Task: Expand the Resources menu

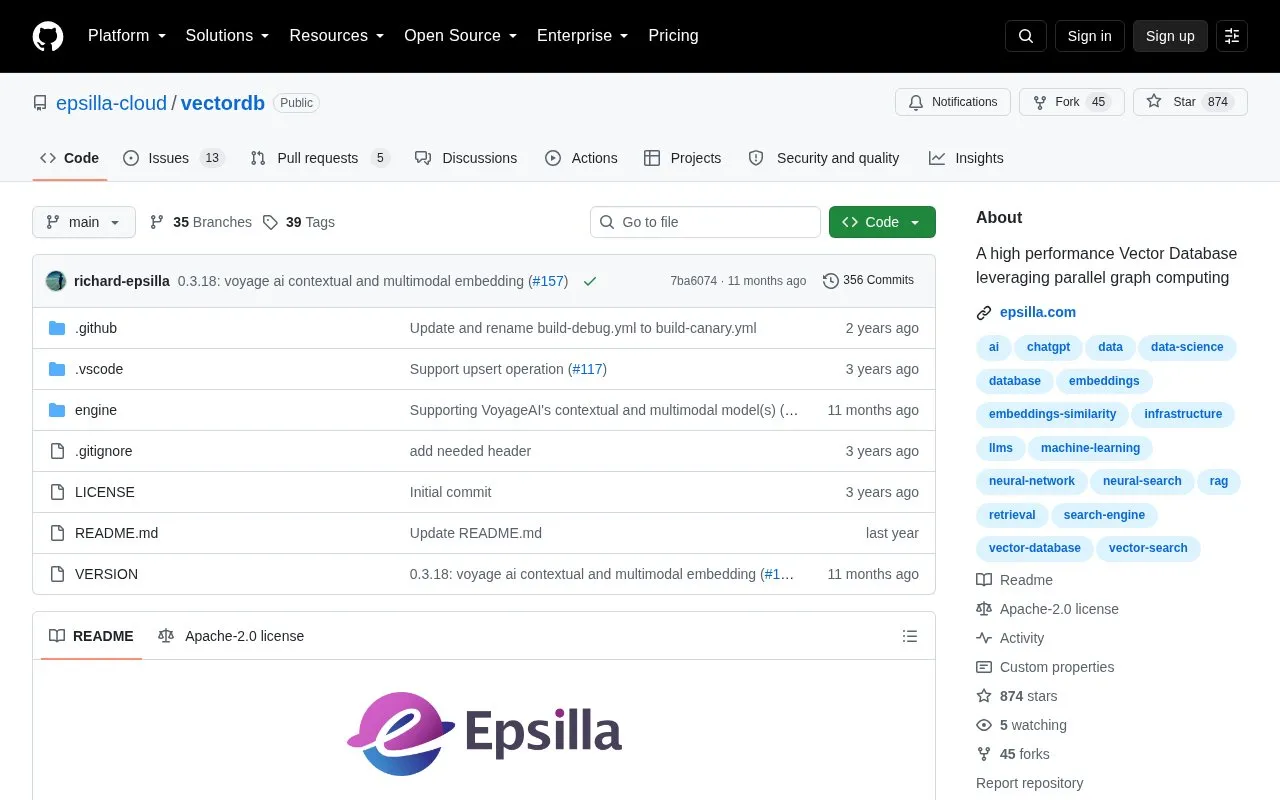Action: point(337,36)
